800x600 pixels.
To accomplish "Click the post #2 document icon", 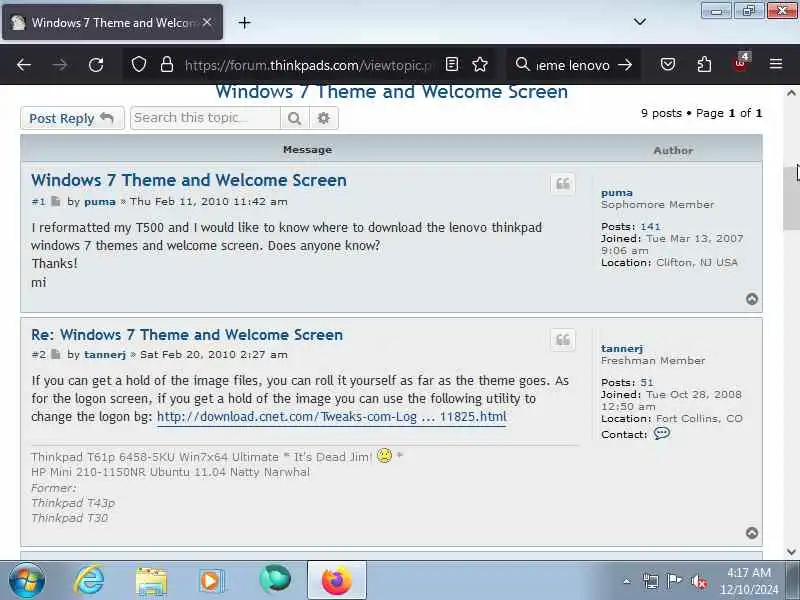I will coord(56,354).
